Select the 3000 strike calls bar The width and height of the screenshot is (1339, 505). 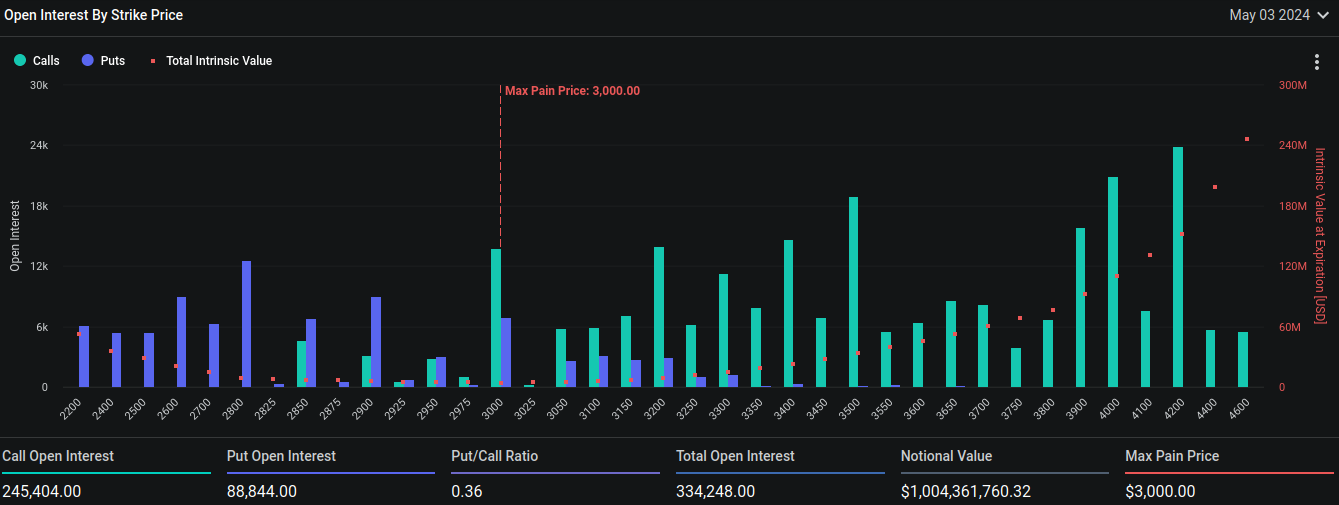496,318
